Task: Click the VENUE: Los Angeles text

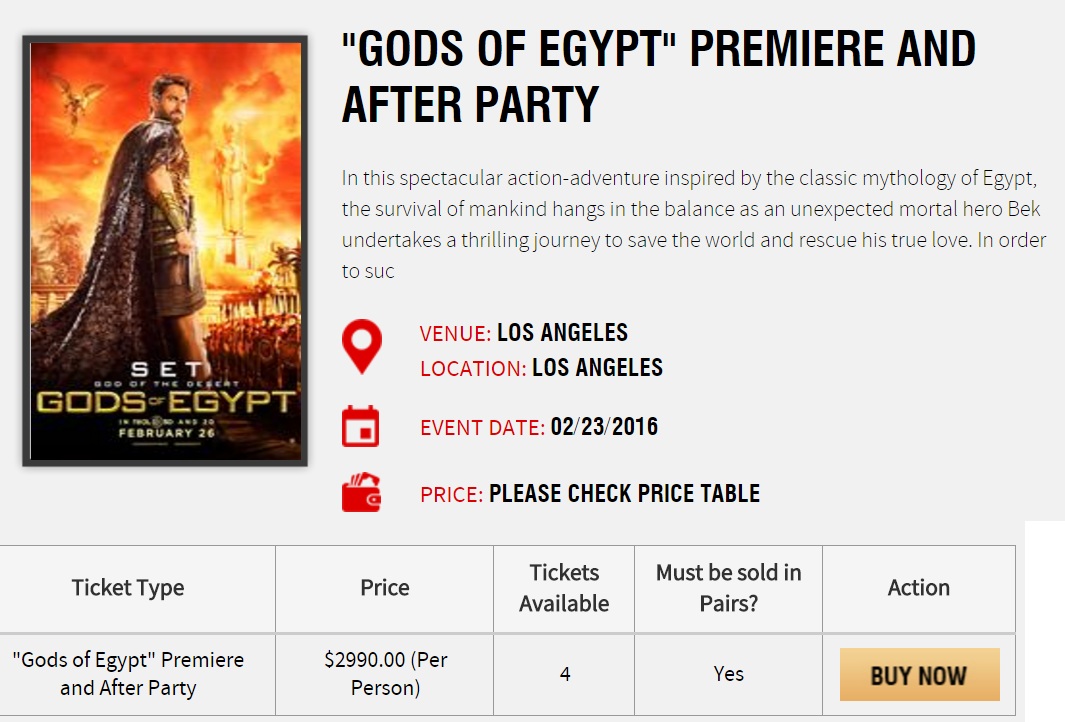Action: [x=524, y=333]
